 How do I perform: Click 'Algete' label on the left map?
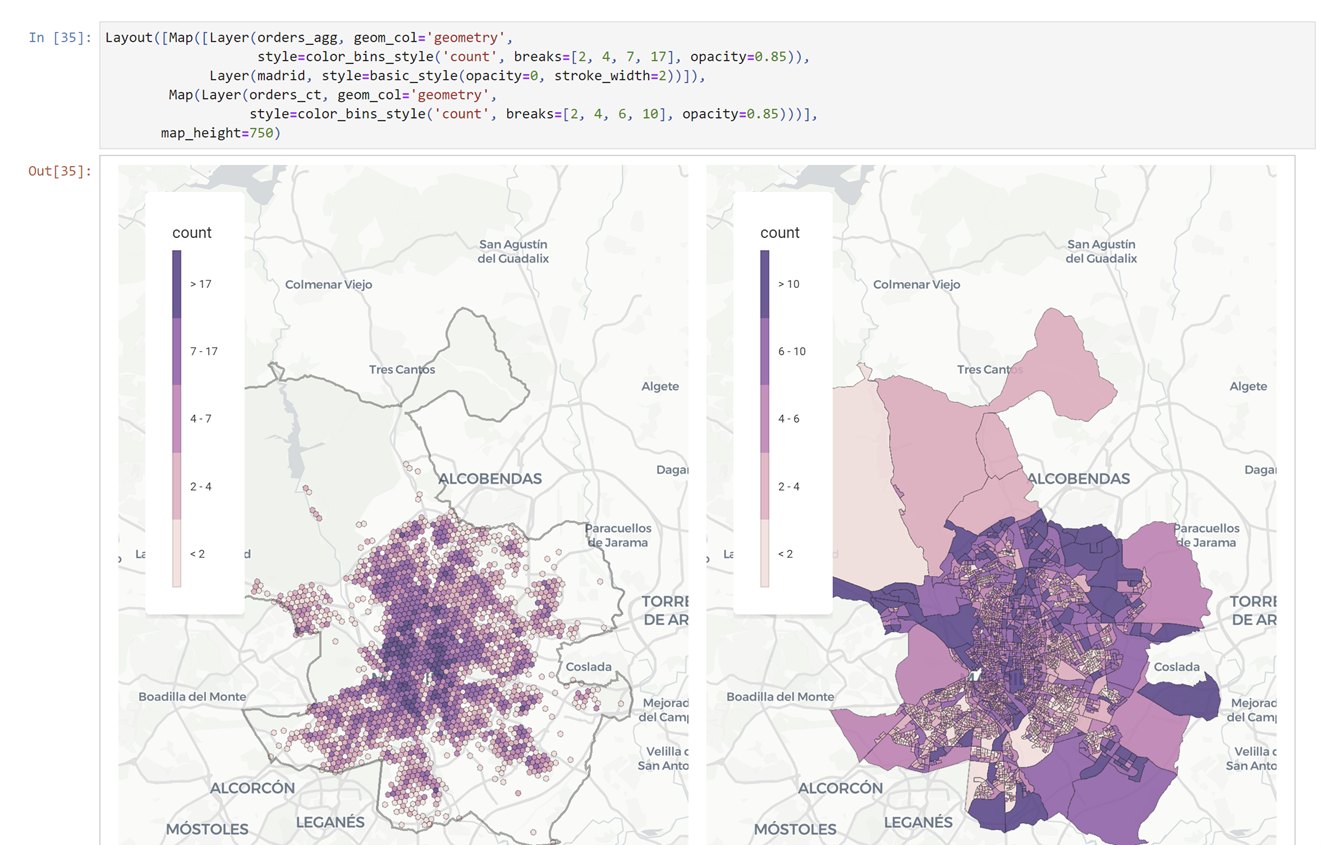click(660, 386)
